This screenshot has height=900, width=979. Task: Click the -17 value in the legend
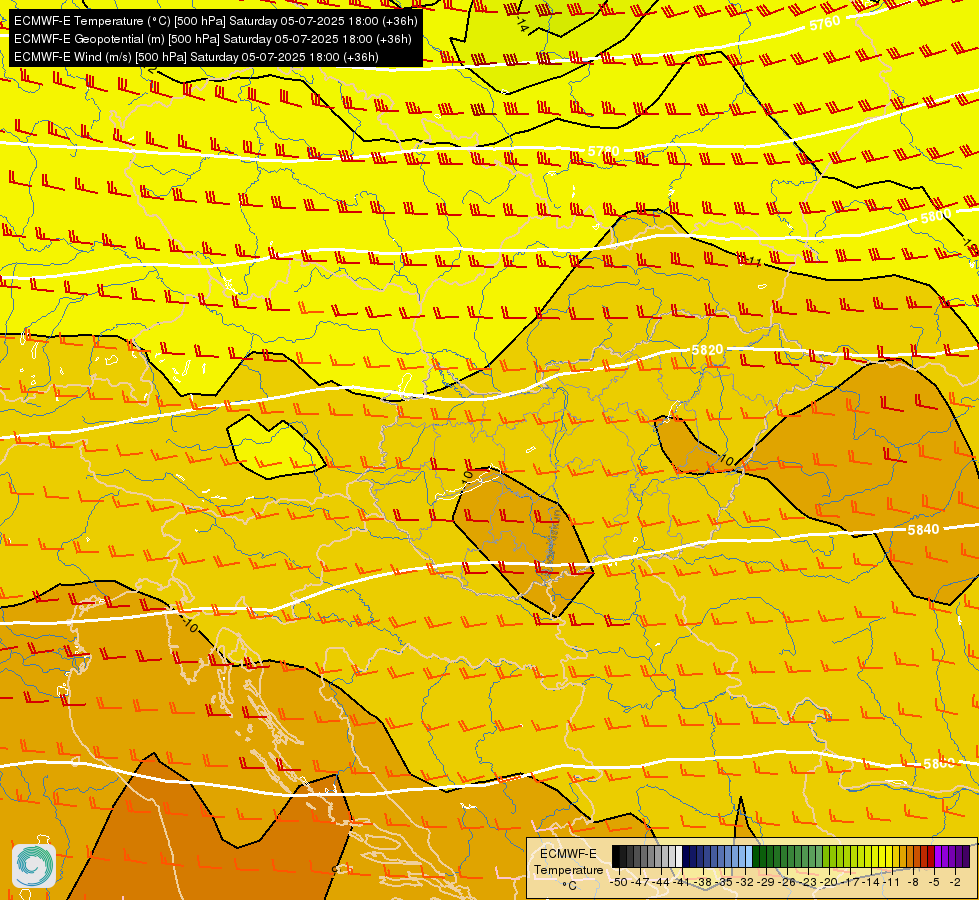850,883
